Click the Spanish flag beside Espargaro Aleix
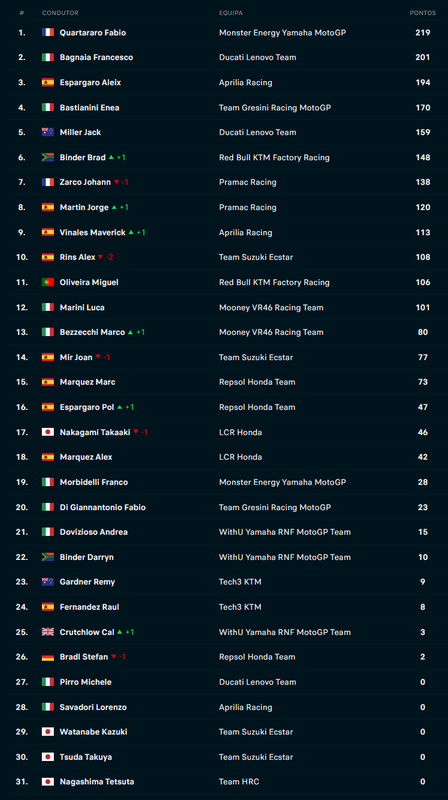Viewport: 448px width, 800px height. pyautogui.click(x=47, y=82)
